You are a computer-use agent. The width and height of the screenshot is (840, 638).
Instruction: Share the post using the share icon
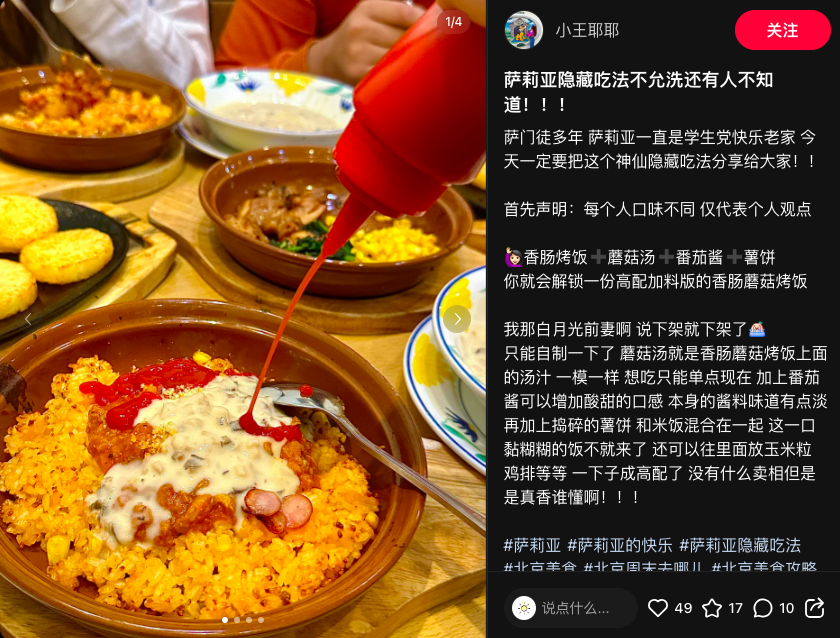[x=814, y=608]
